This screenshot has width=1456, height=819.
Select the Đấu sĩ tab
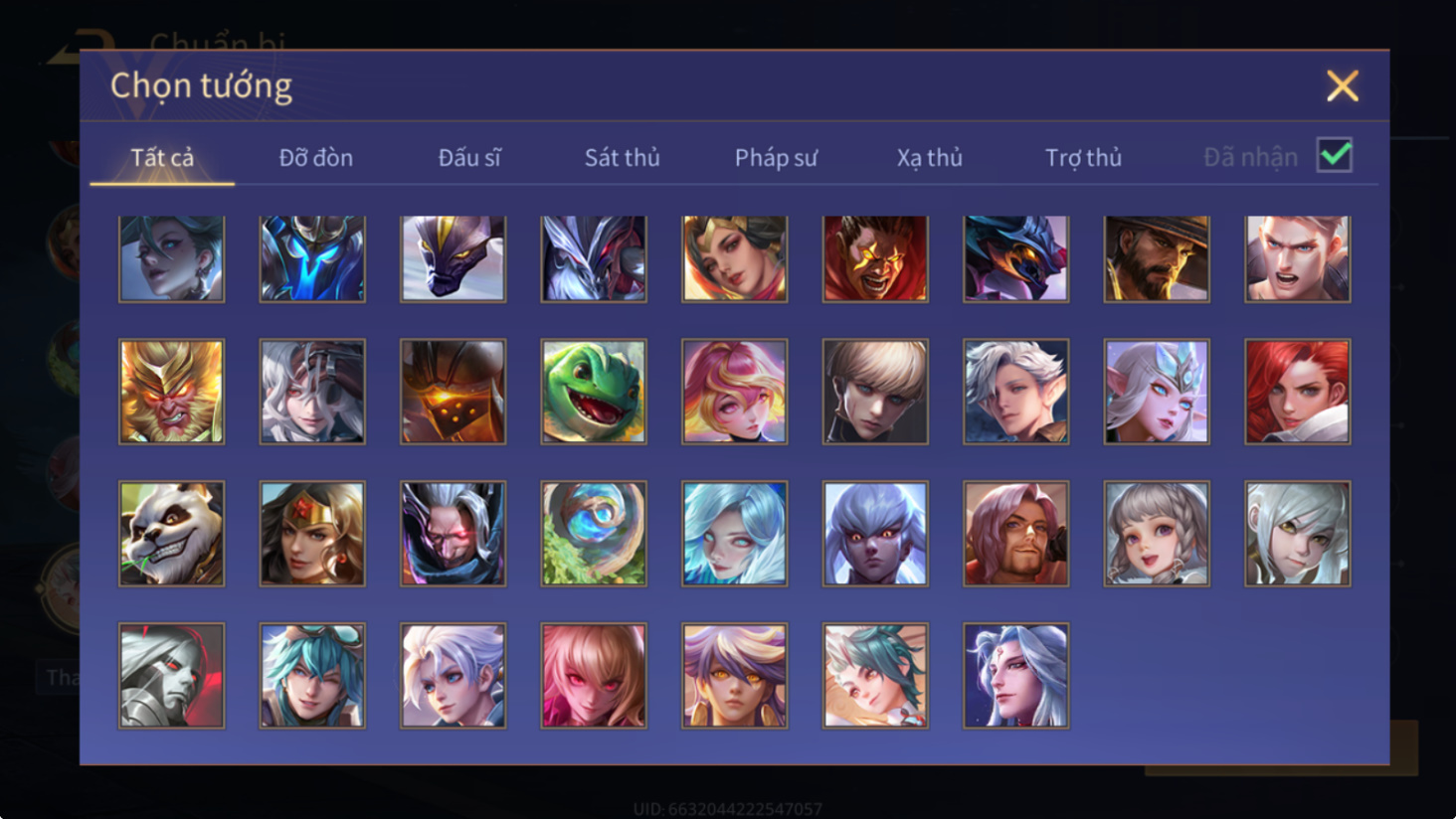point(469,157)
